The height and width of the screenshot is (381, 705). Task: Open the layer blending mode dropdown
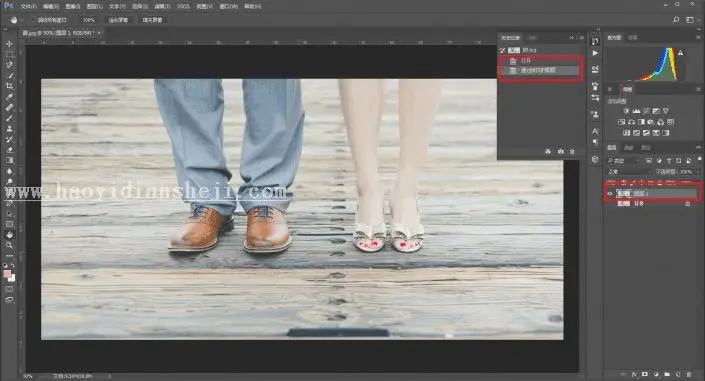click(629, 172)
